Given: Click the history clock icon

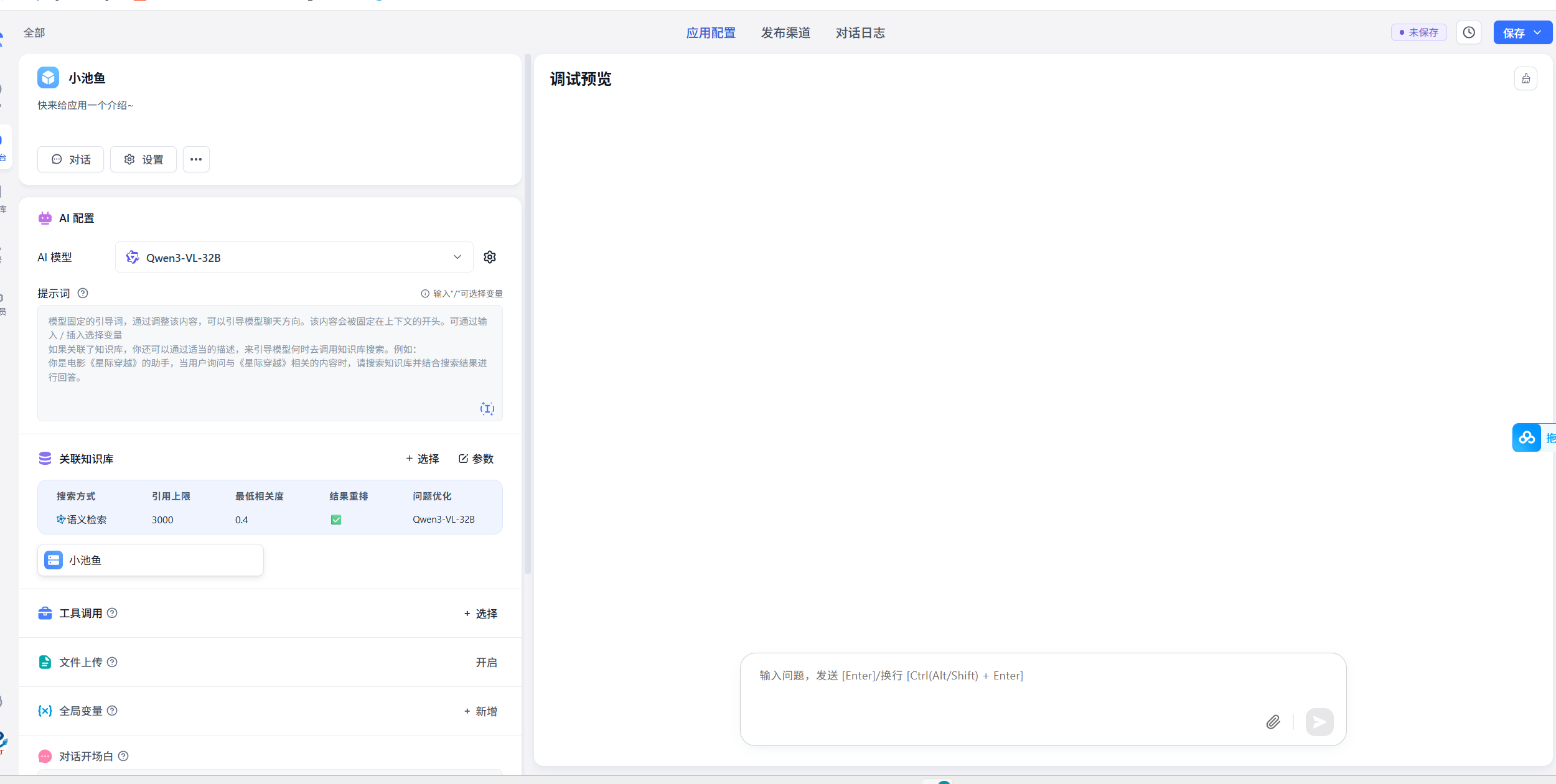Looking at the screenshot, I should tap(1468, 32).
